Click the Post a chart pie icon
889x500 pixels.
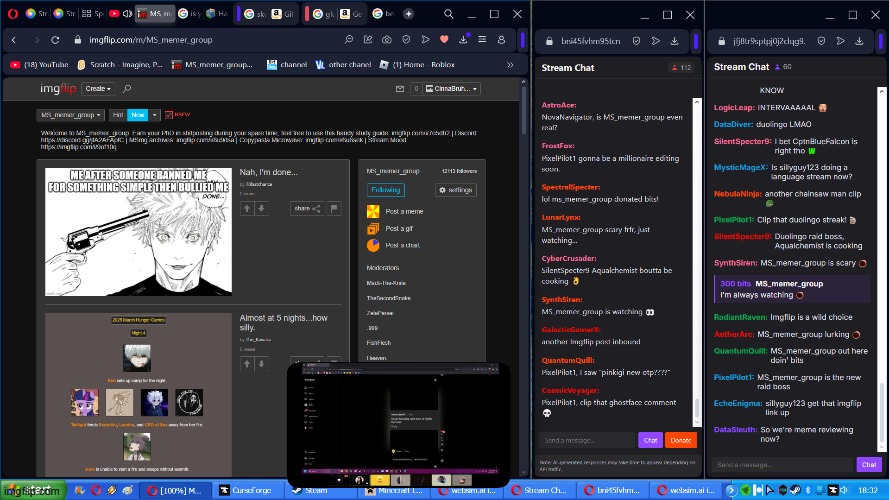373,245
